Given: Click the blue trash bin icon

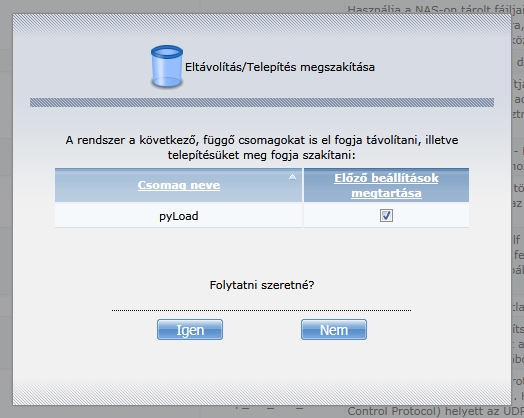Looking at the screenshot, I should 166,67.
